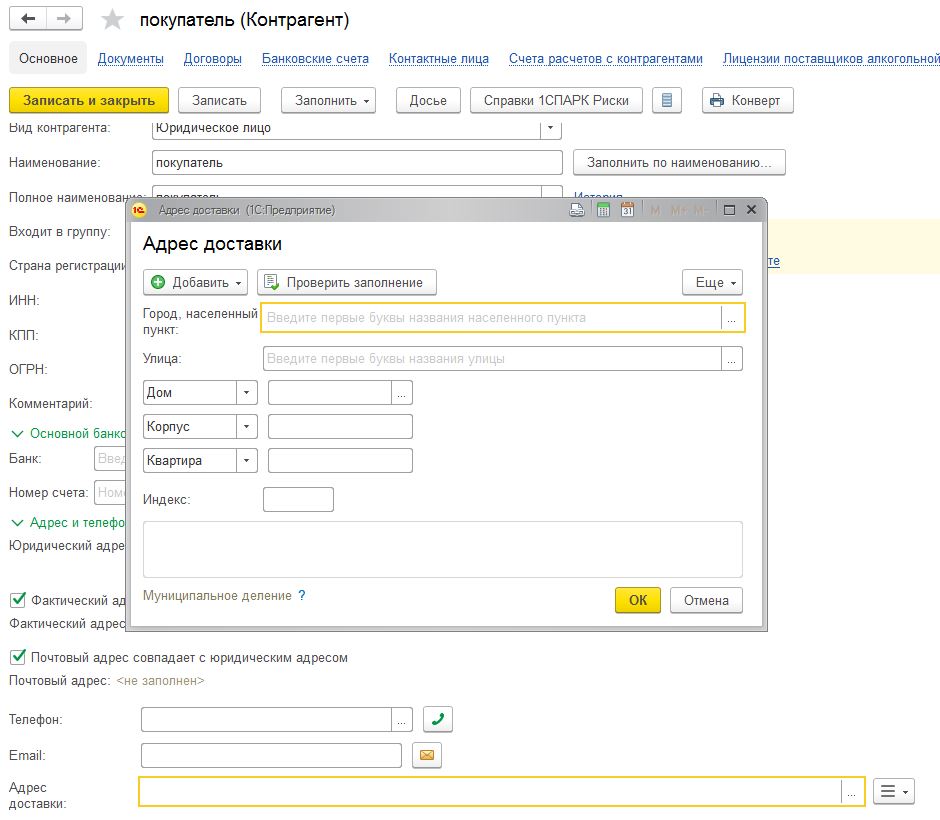Click the 'Муниципальное деление' link
The image size is (940, 820).
click(217, 595)
